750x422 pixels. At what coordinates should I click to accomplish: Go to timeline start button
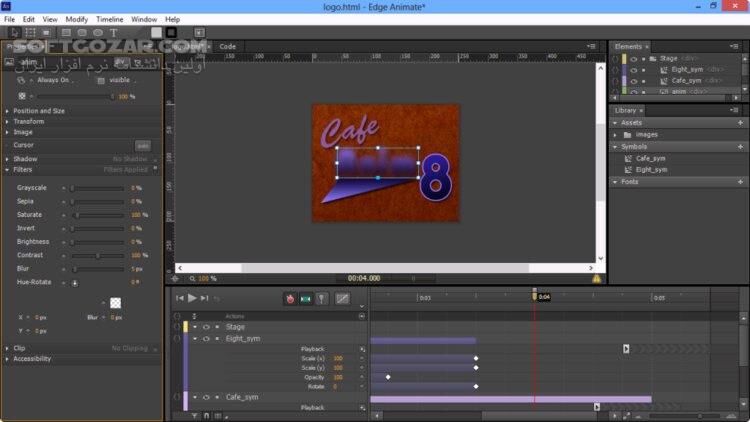(180, 298)
